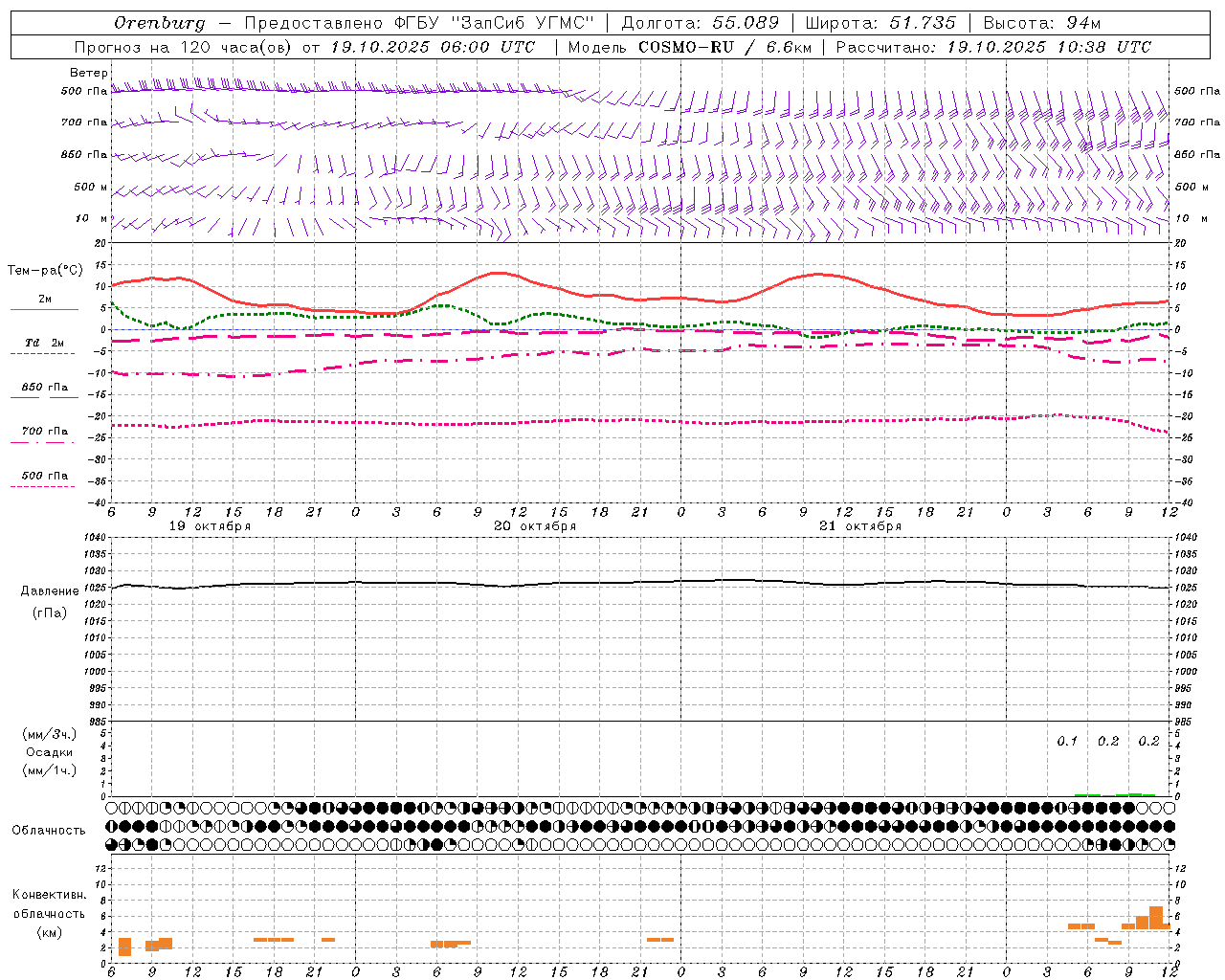Click the 'Конвективн.' convective cloud label
The width and height of the screenshot is (1225, 980).
pyautogui.click(x=50, y=895)
